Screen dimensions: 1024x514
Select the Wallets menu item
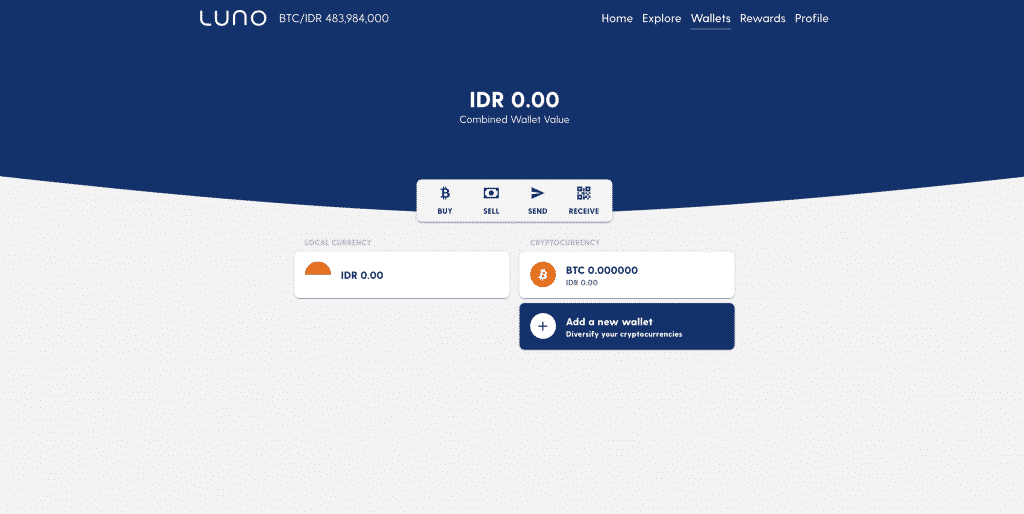[711, 18]
